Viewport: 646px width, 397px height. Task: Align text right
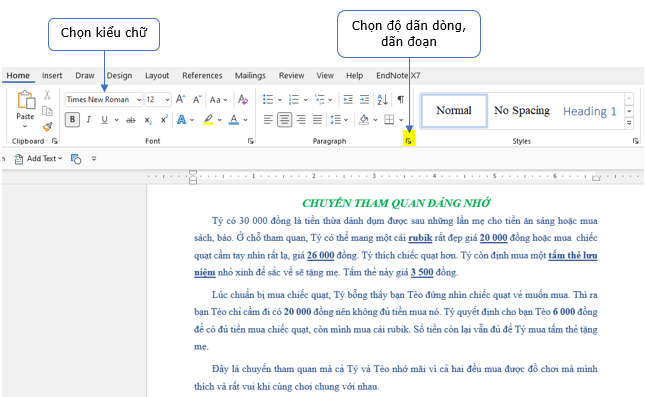[301, 120]
